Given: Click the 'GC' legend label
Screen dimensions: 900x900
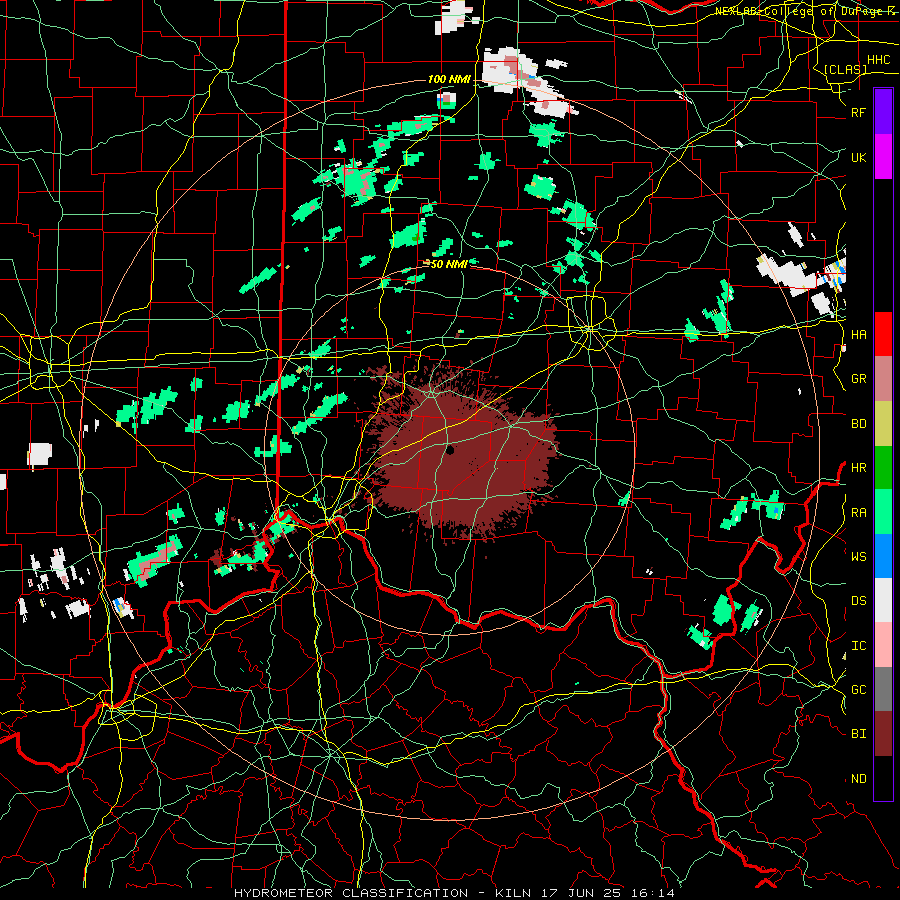Looking at the screenshot, I should 859,690.
